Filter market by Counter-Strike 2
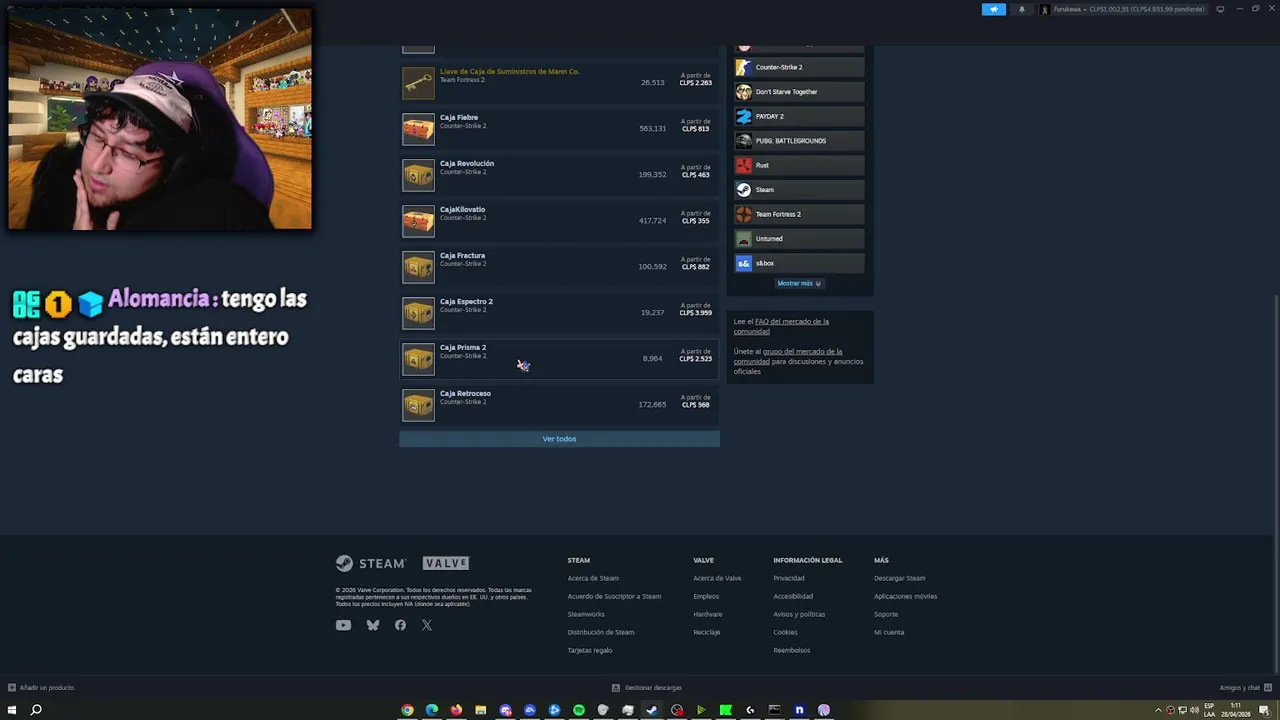Screen dimensions: 1280x720 799,67
